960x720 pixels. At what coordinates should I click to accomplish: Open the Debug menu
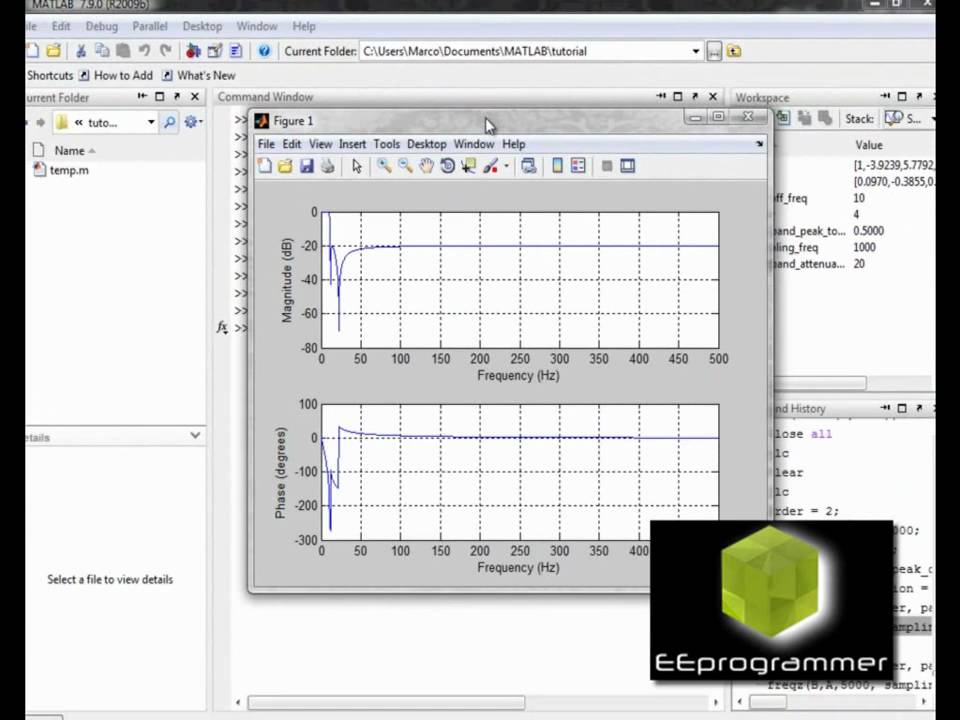[x=102, y=26]
